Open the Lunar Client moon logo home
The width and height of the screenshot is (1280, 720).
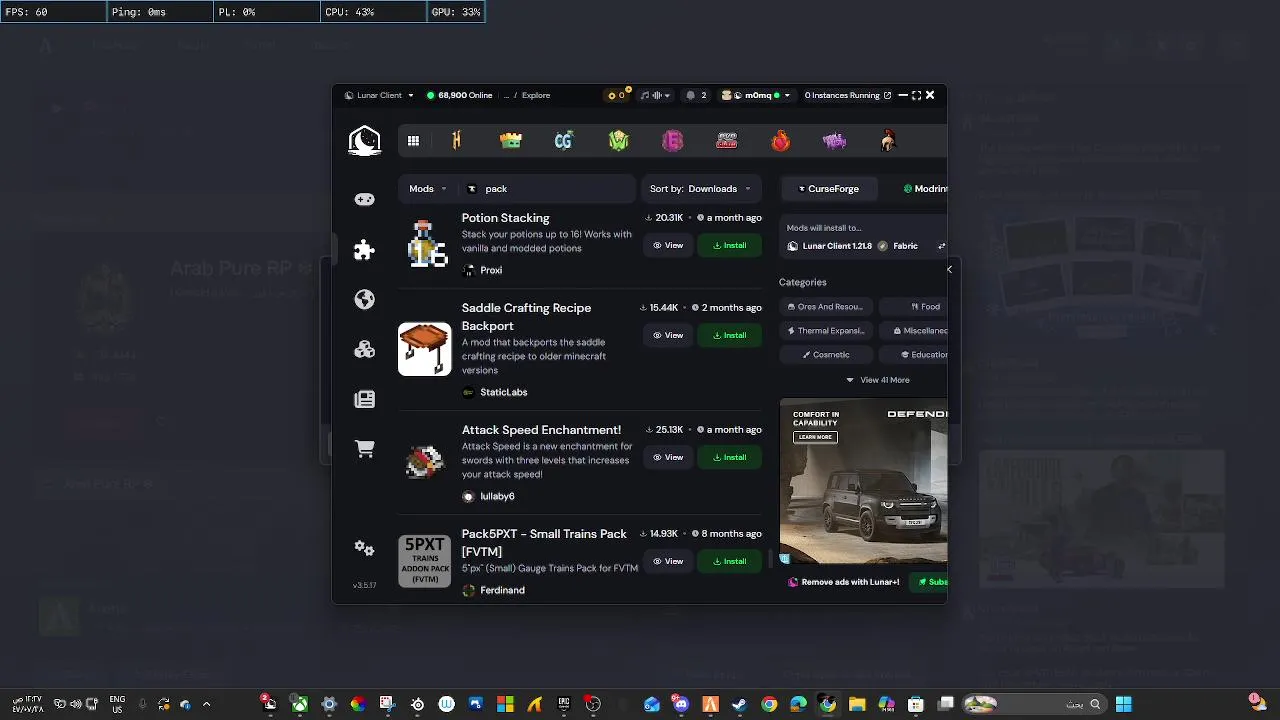click(x=364, y=141)
